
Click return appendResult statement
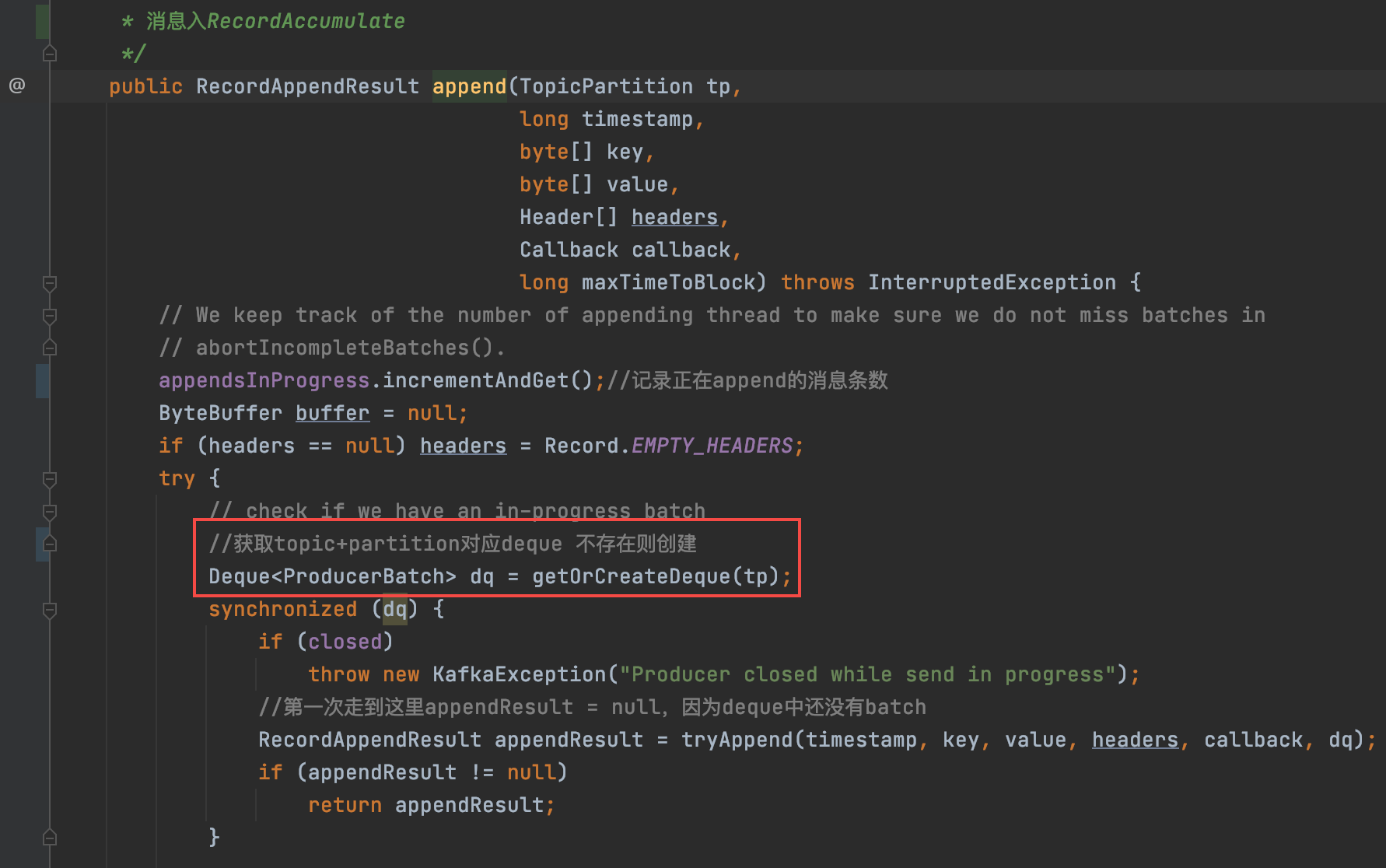point(432,805)
